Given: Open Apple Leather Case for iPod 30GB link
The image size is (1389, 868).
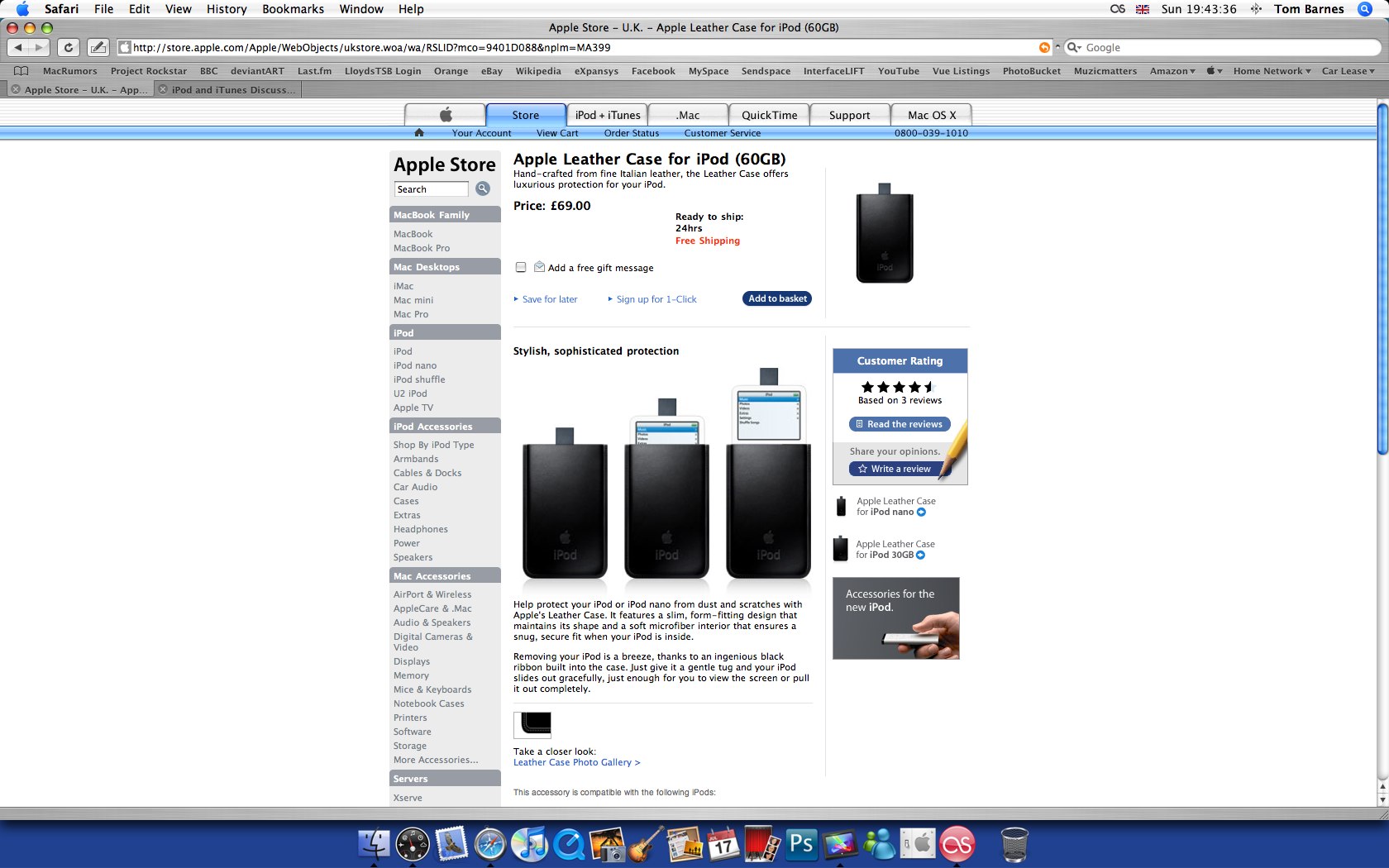Looking at the screenshot, I should click(x=895, y=550).
